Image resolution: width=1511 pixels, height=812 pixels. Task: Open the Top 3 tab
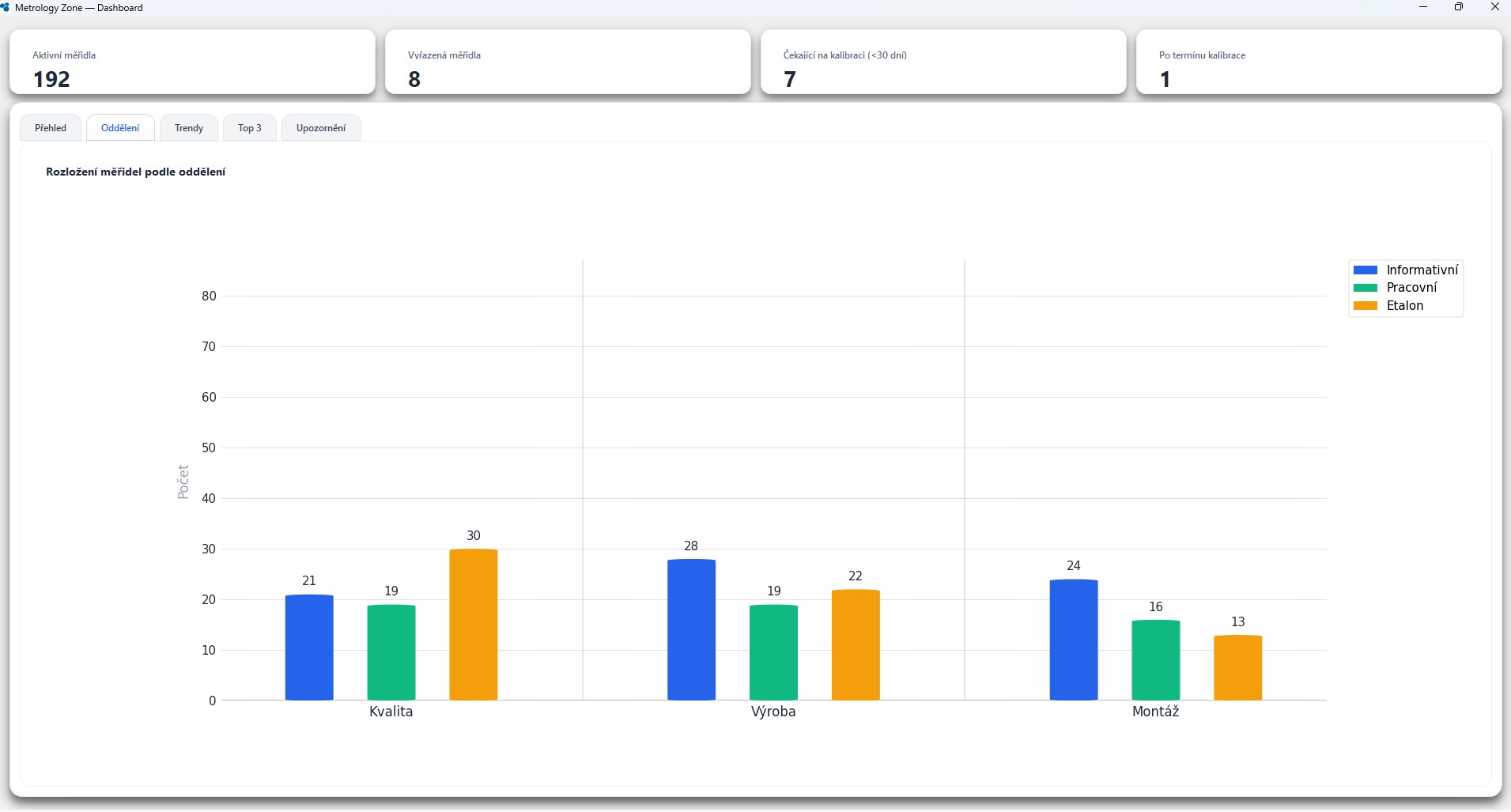point(250,128)
